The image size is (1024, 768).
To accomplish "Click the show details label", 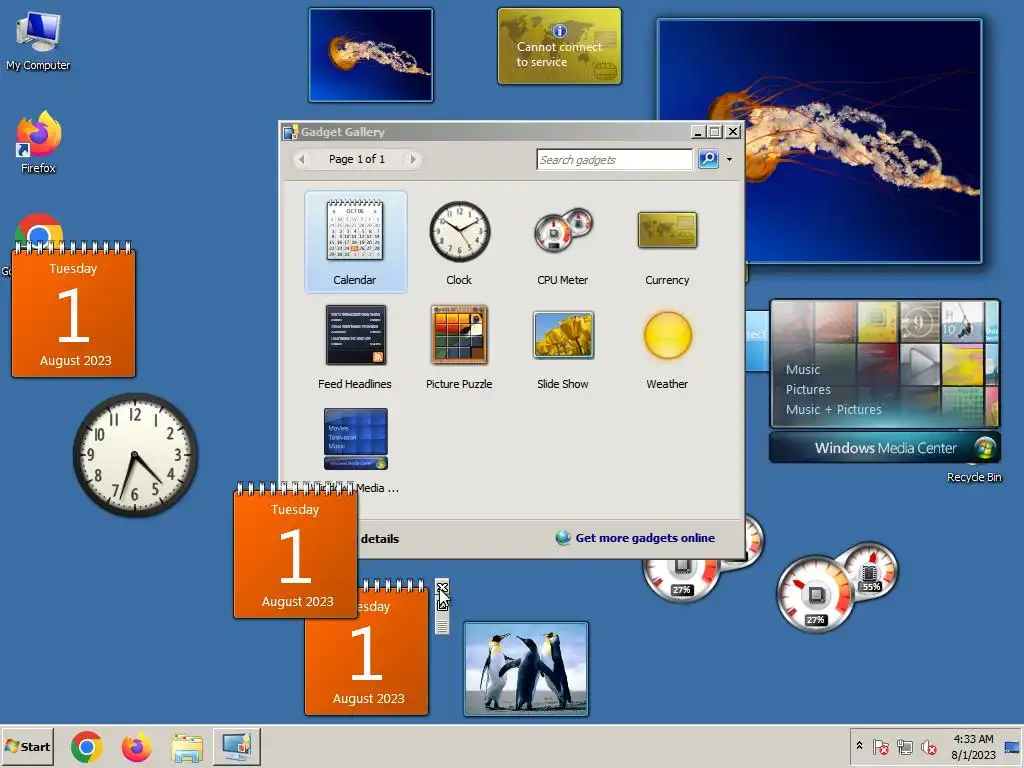I will (379, 539).
